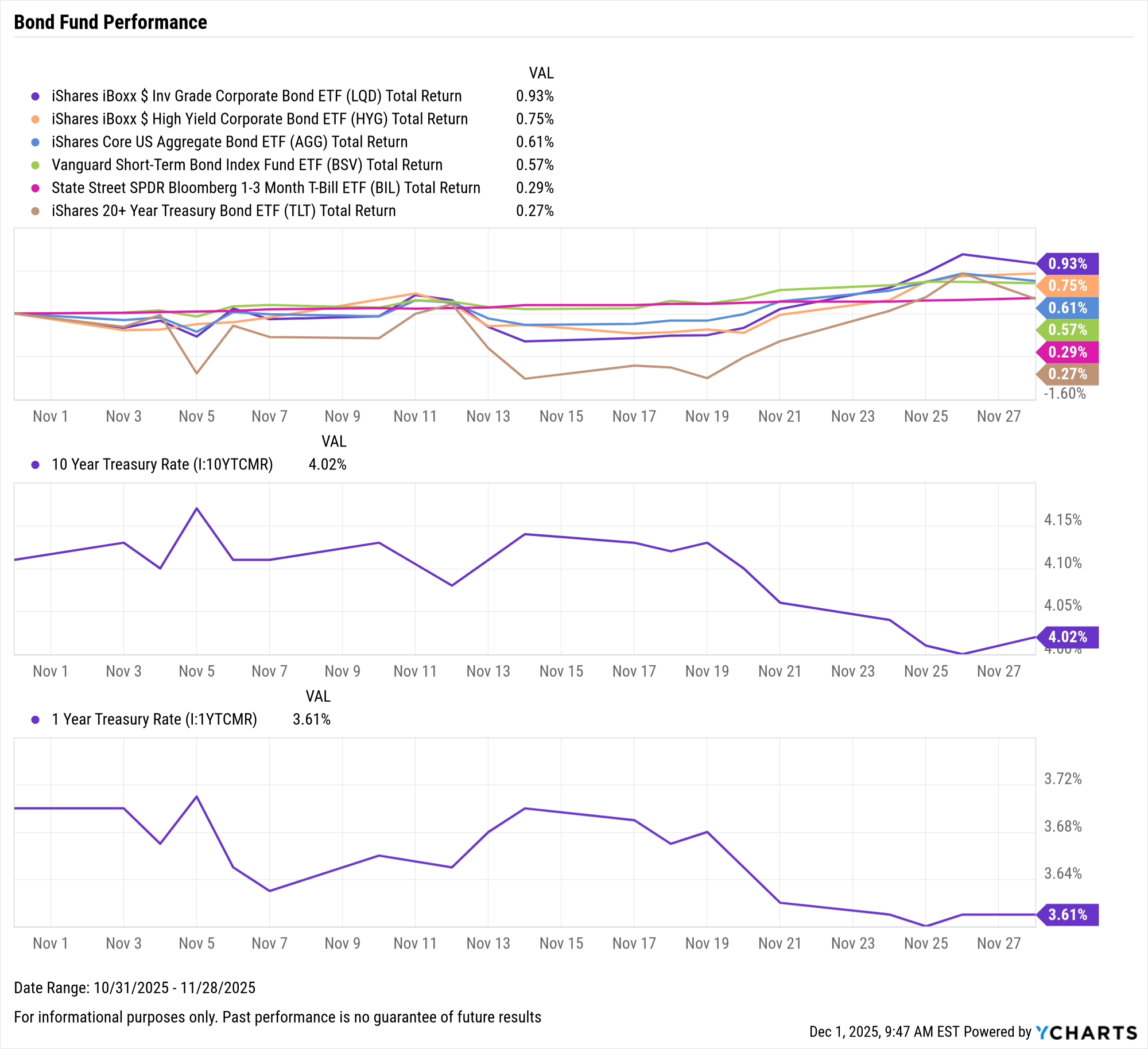Click the purple 0.93% value flag

pyautogui.click(x=1068, y=264)
